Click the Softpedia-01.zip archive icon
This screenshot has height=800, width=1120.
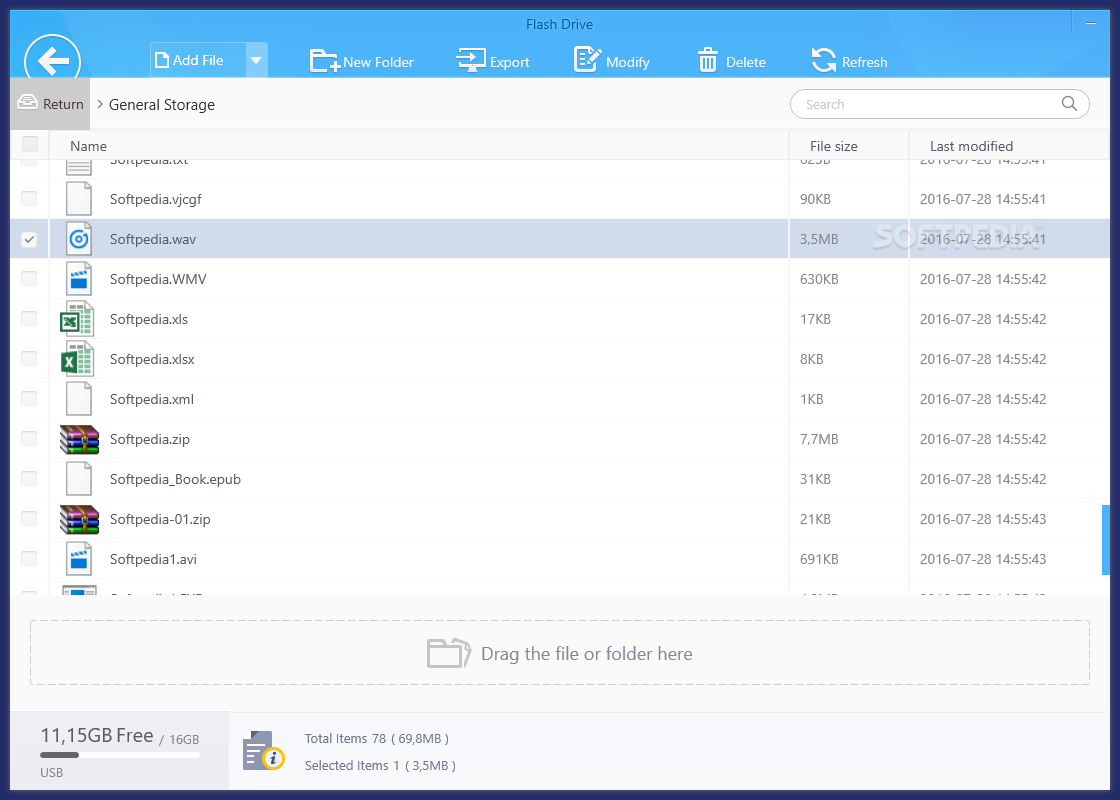click(x=79, y=519)
